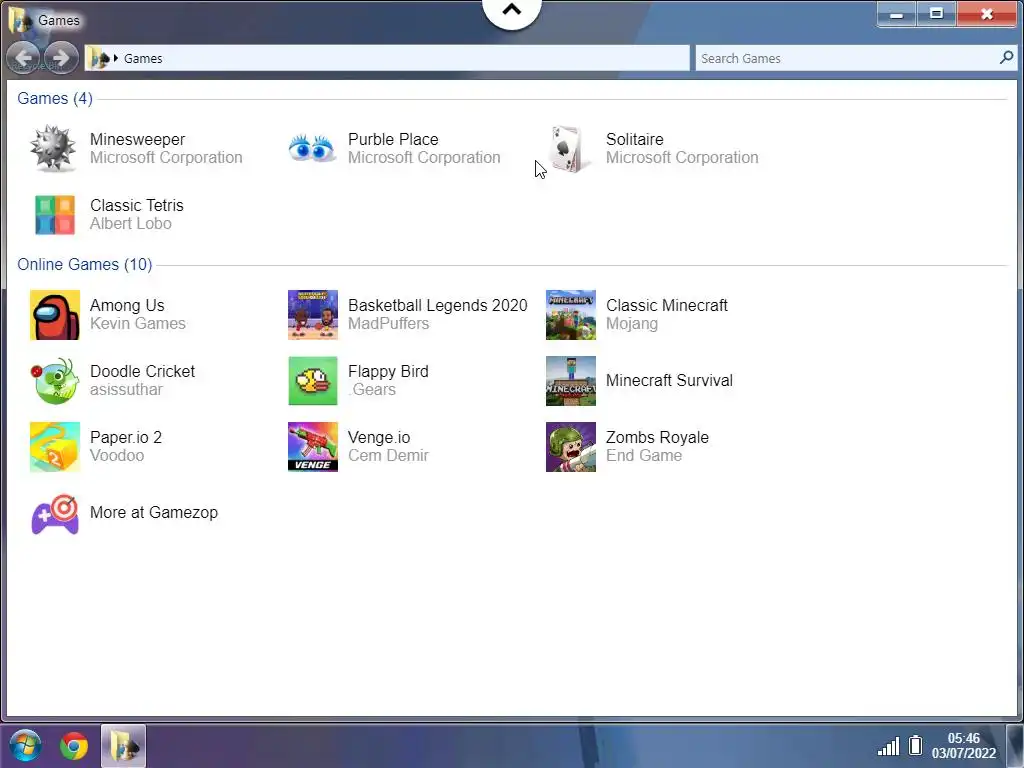Go forward with the right arrow button
The image size is (1024, 768).
click(61, 58)
